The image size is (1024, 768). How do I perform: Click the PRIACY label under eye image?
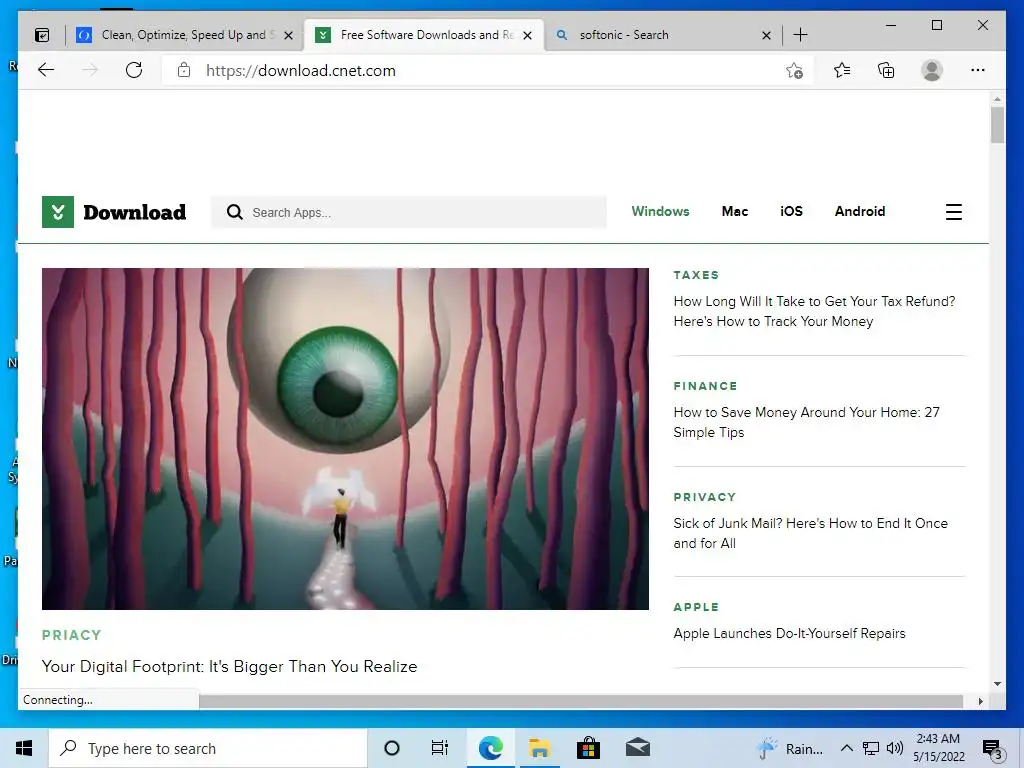tap(72, 635)
